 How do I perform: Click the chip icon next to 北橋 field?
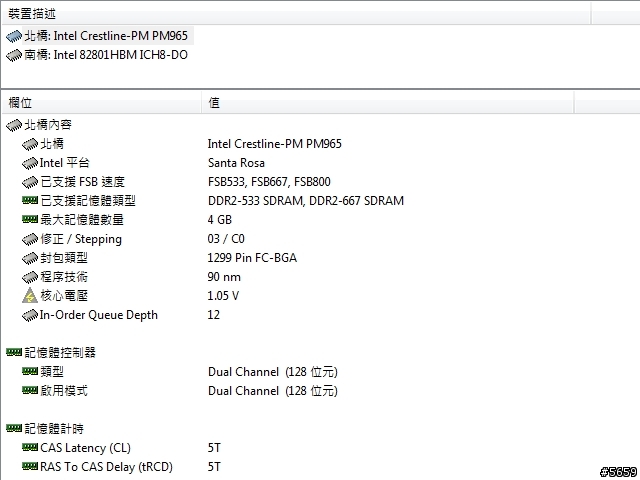[30, 144]
